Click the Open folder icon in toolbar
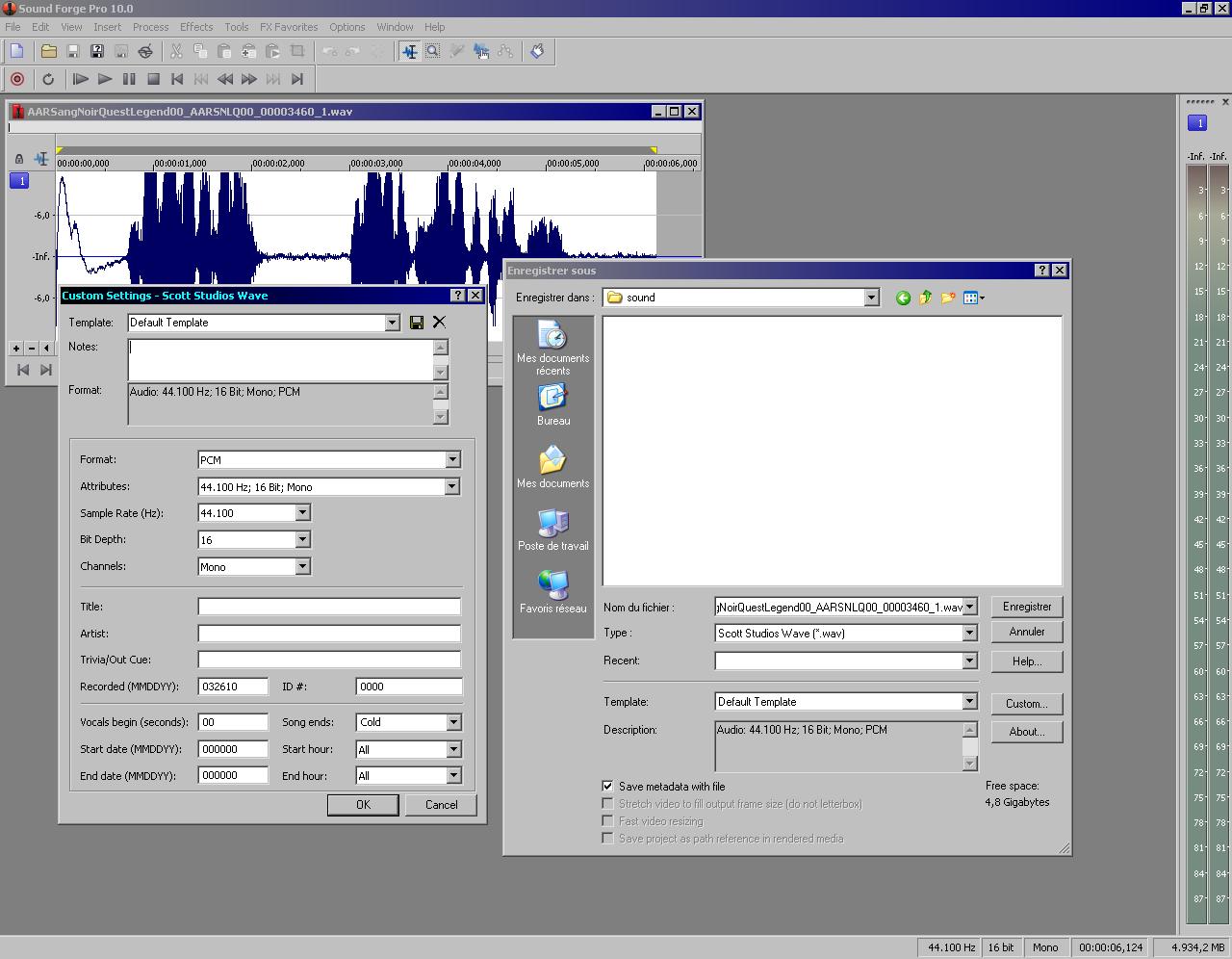Screen dimensions: 1232x959 point(48,51)
